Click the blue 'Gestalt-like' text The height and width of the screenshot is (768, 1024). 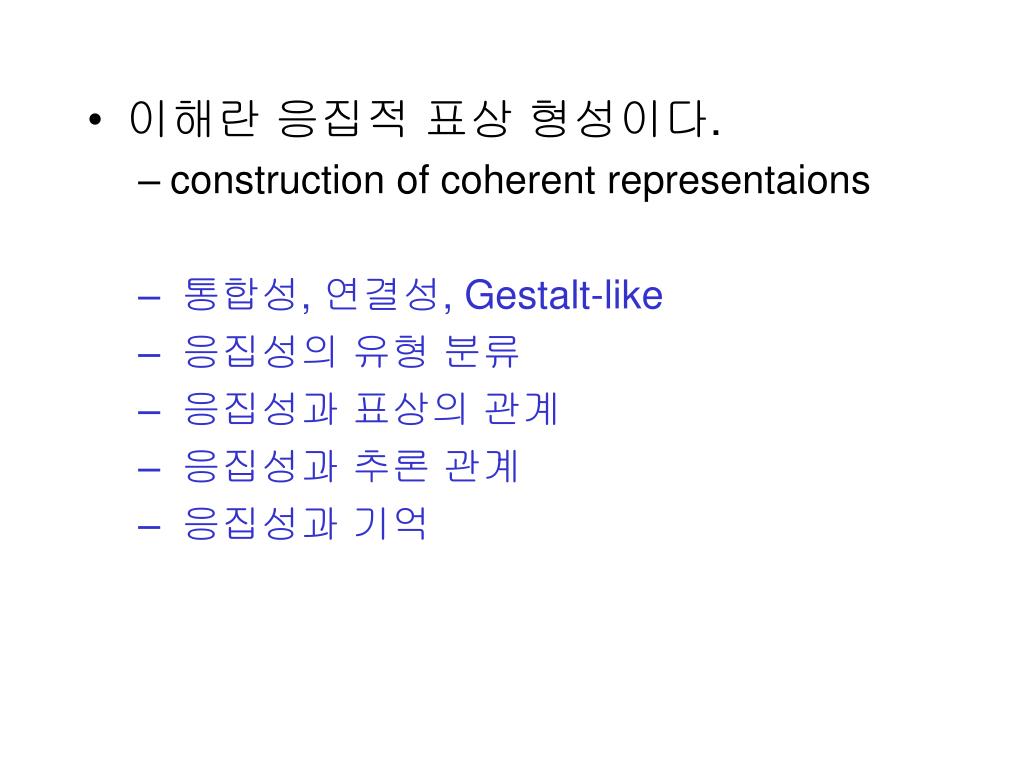point(564,295)
